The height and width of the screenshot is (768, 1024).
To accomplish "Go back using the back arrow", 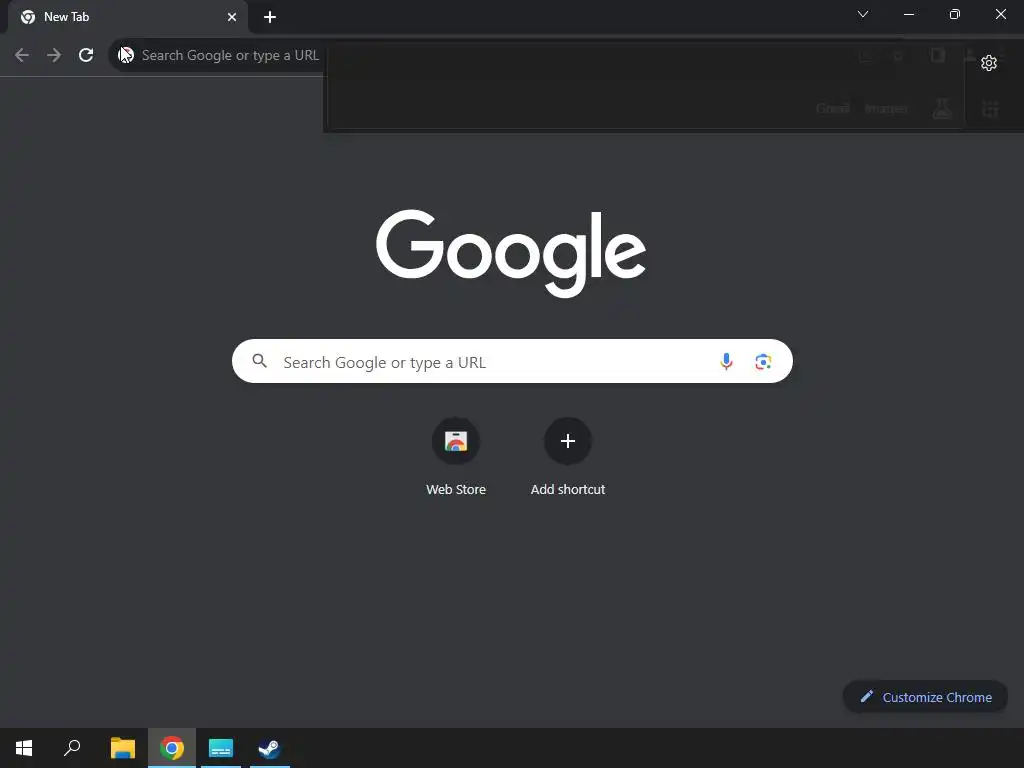I will pyautogui.click(x=22, y=55).
